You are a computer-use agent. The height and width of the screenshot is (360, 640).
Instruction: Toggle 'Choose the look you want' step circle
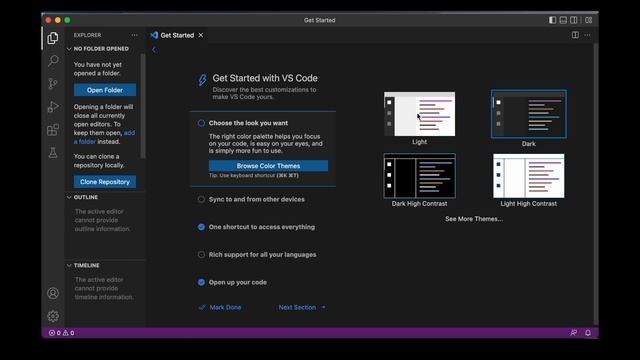[201, 123]
